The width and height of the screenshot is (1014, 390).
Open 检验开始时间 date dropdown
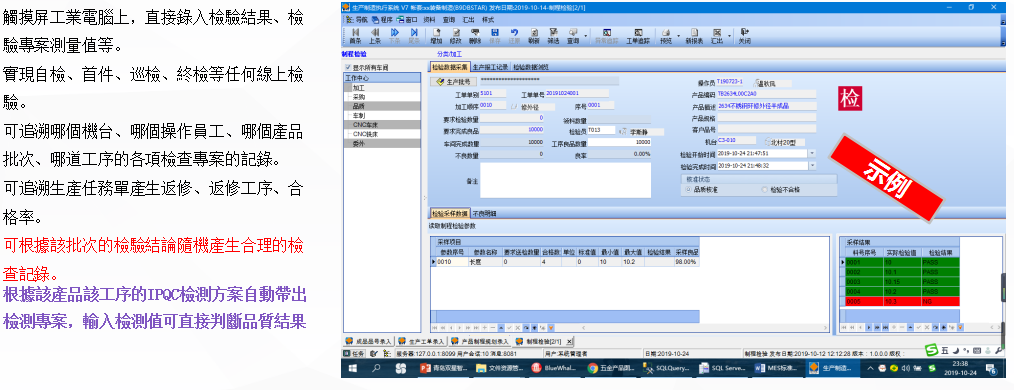click(812, 153)
